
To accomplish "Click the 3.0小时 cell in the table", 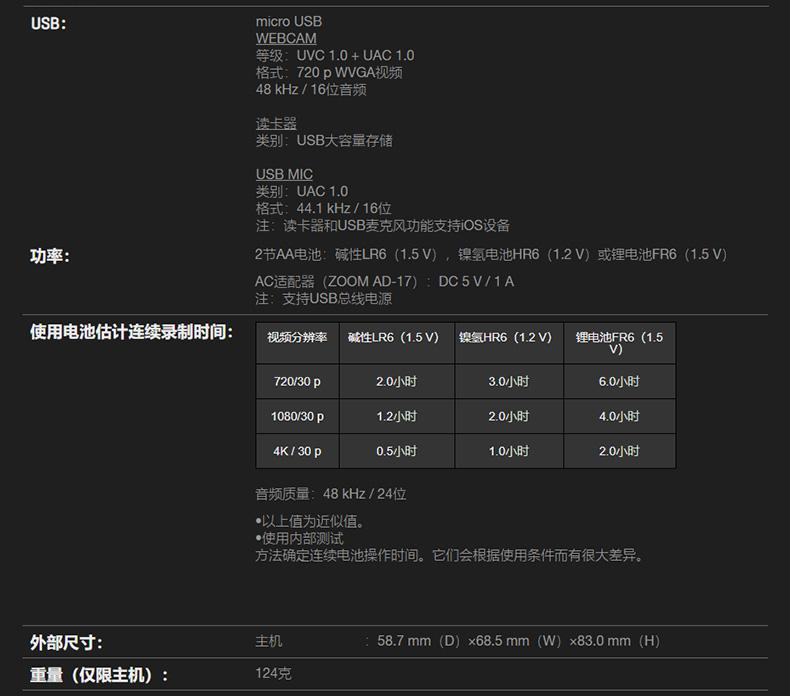I will pos(508,382).
